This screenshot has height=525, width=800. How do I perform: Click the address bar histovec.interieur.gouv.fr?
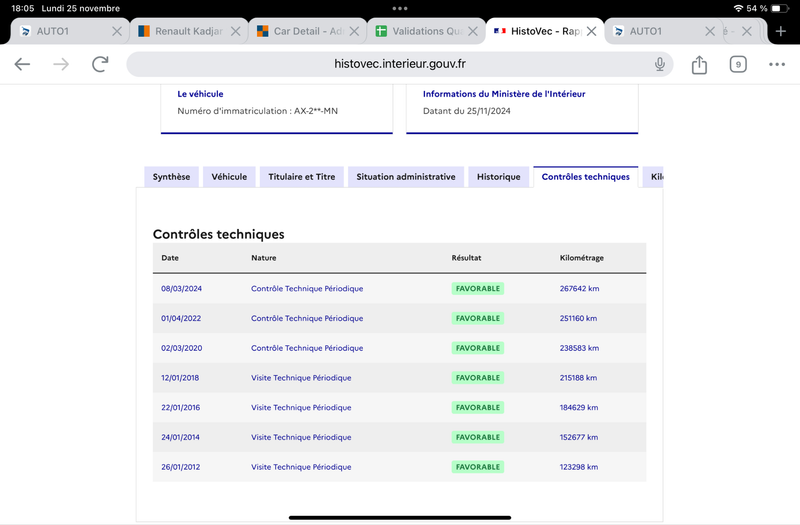tap(399, 64)
